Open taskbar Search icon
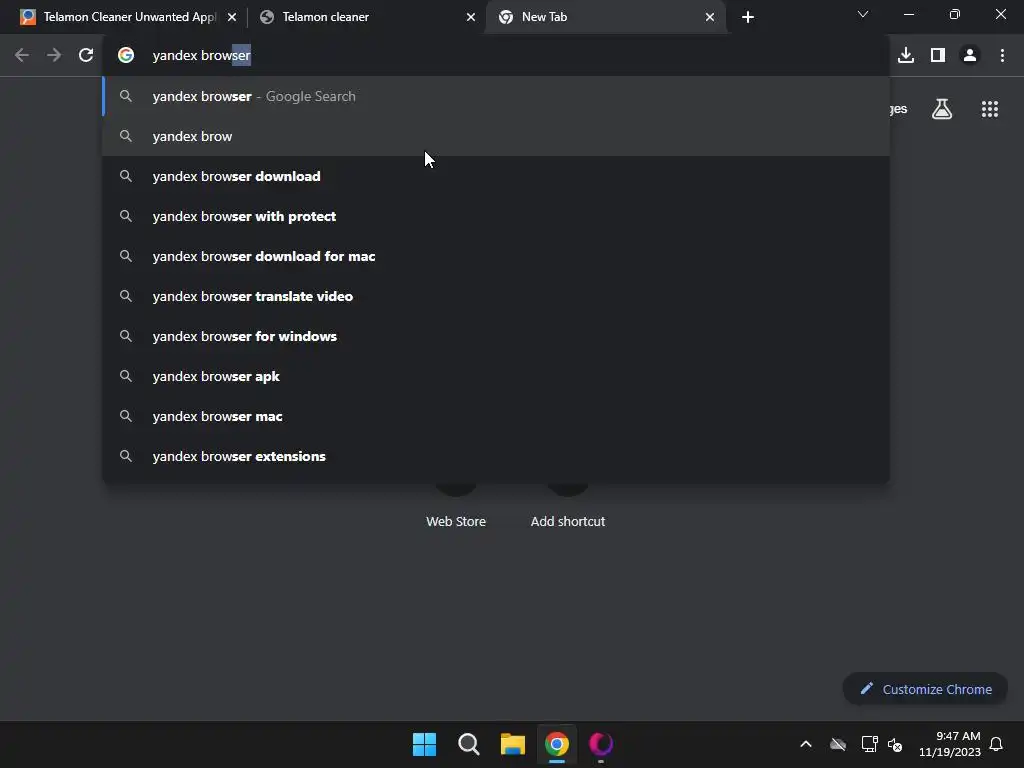The height and width of the screenshot is (768, 1024). [x=468, y=744]
